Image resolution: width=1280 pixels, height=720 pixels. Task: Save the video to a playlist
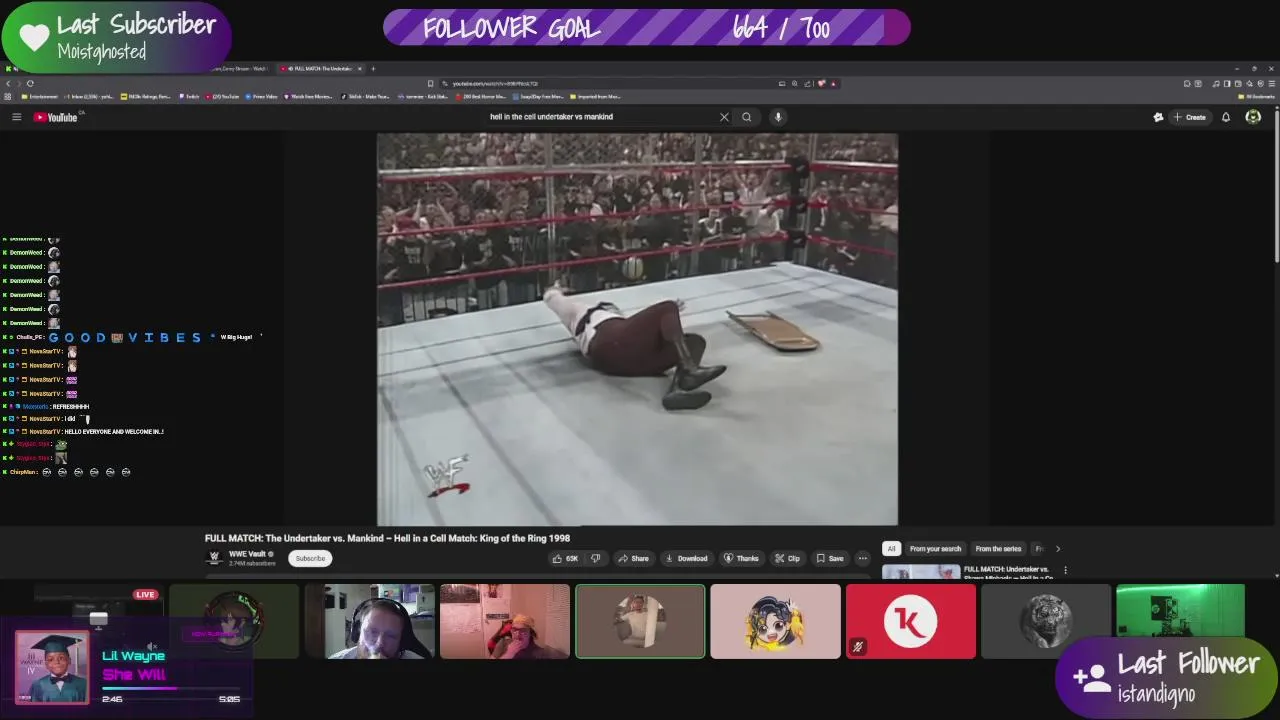pyautogui.click(x=829, y=558)
